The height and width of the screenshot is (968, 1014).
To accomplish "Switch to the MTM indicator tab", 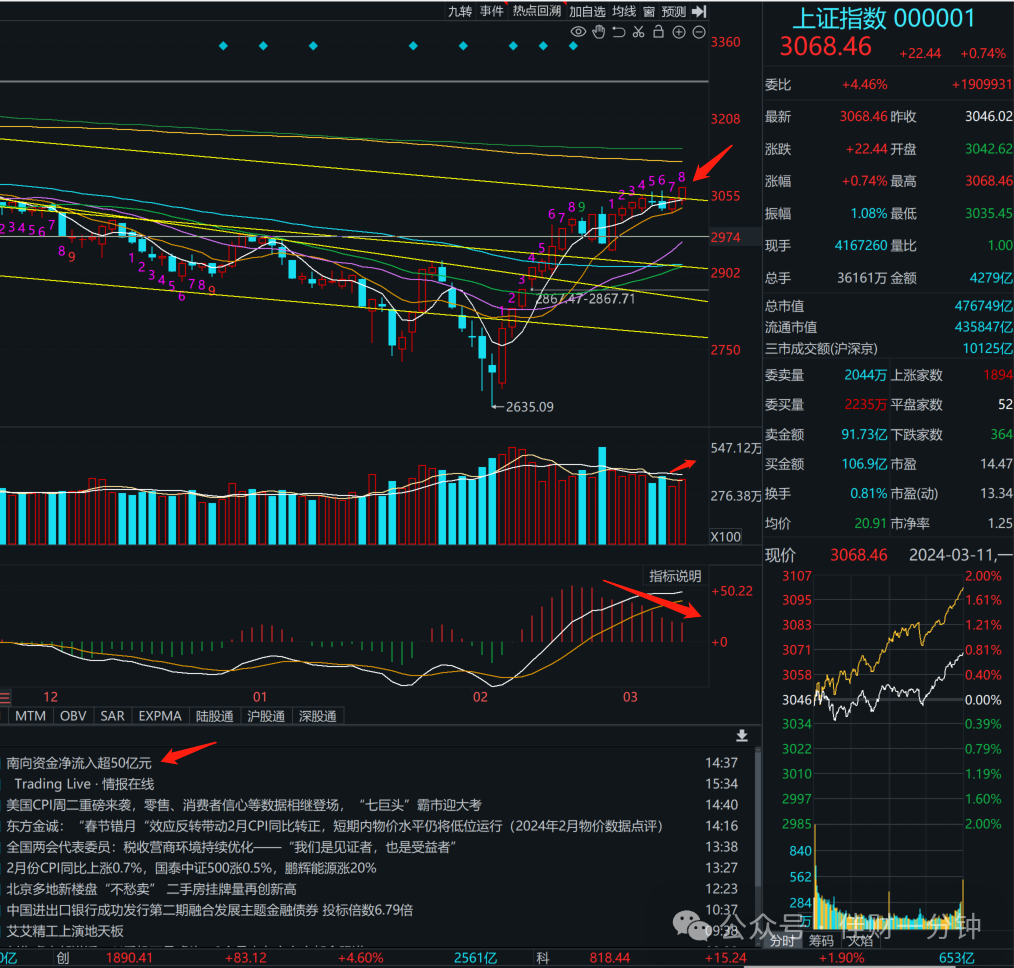I will point(30,716).
